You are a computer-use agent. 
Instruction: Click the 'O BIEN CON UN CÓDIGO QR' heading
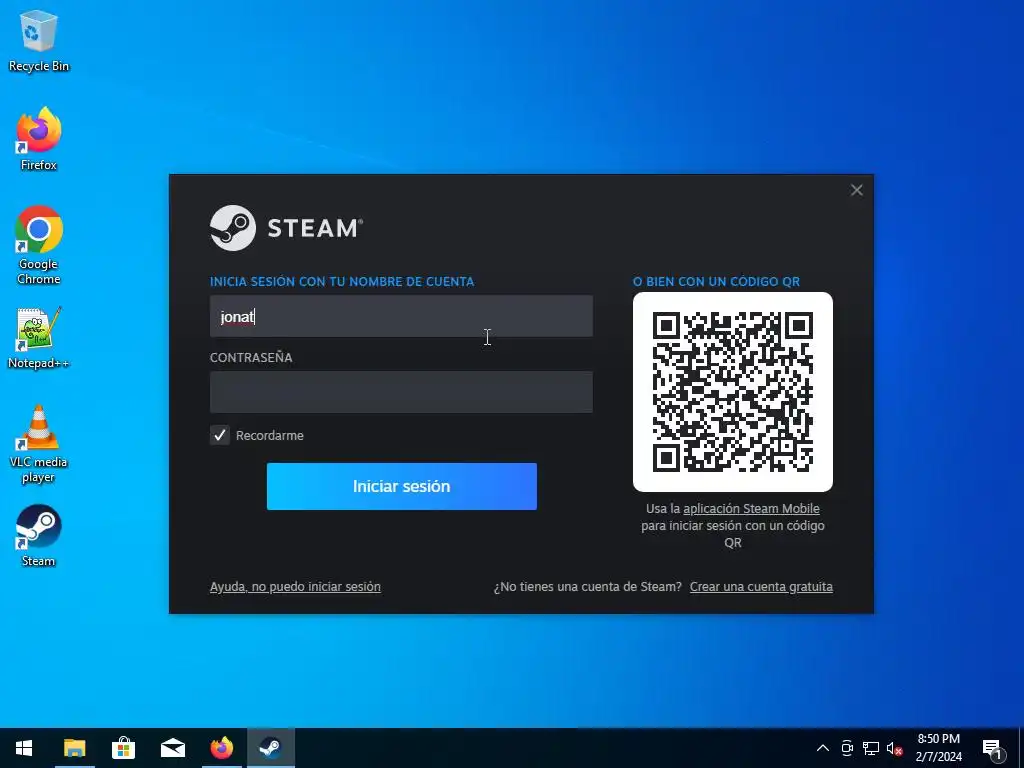[x=716, y=281]
